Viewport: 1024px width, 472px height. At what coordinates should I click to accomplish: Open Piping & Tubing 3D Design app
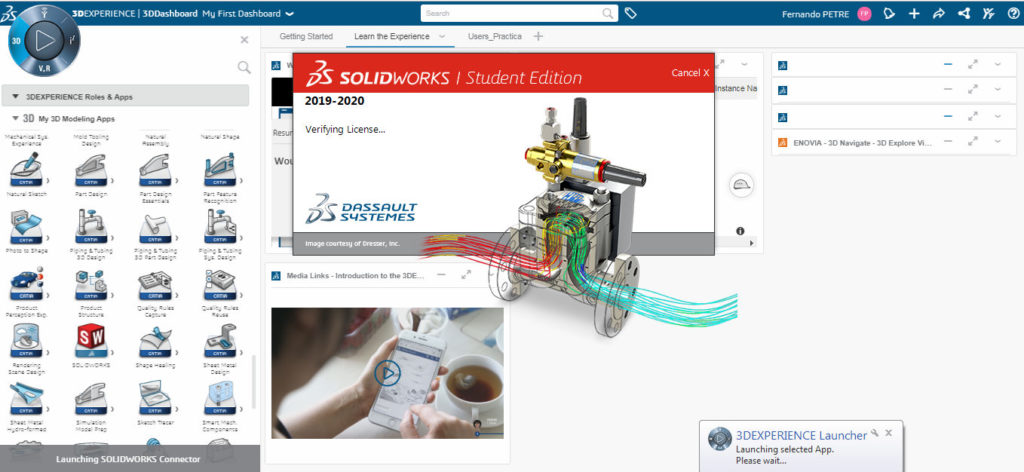click(x=91, y=227)
